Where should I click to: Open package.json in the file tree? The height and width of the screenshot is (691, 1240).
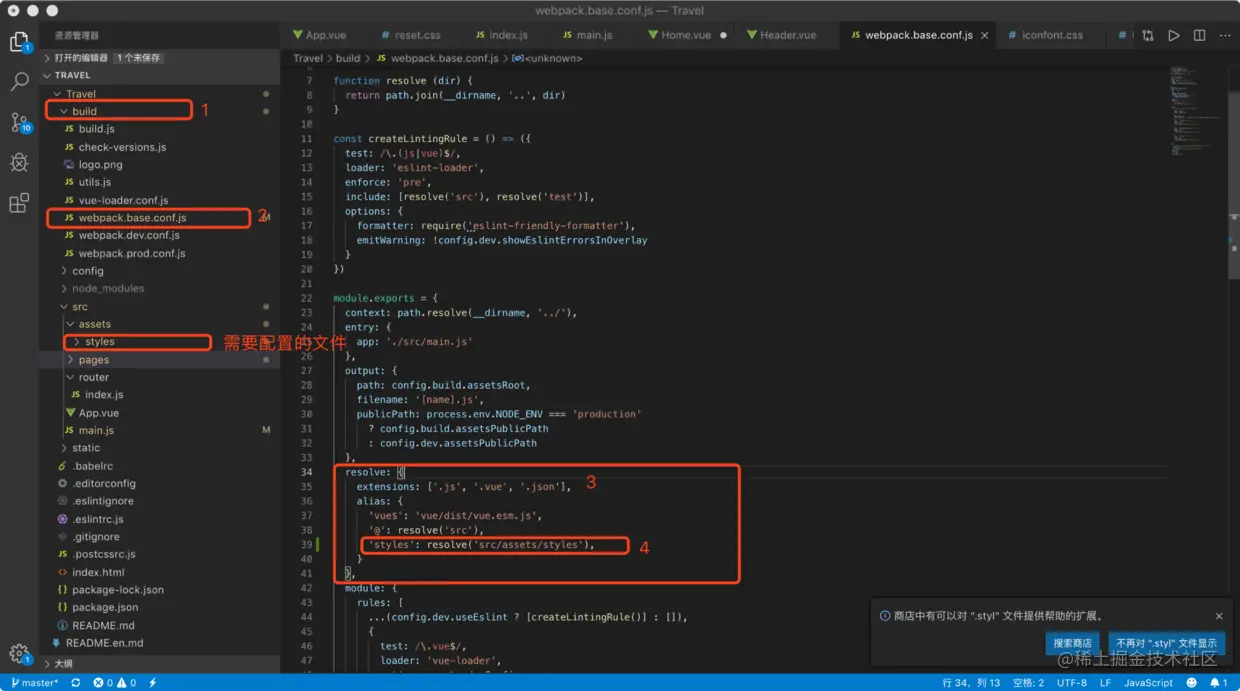point(105,608)
